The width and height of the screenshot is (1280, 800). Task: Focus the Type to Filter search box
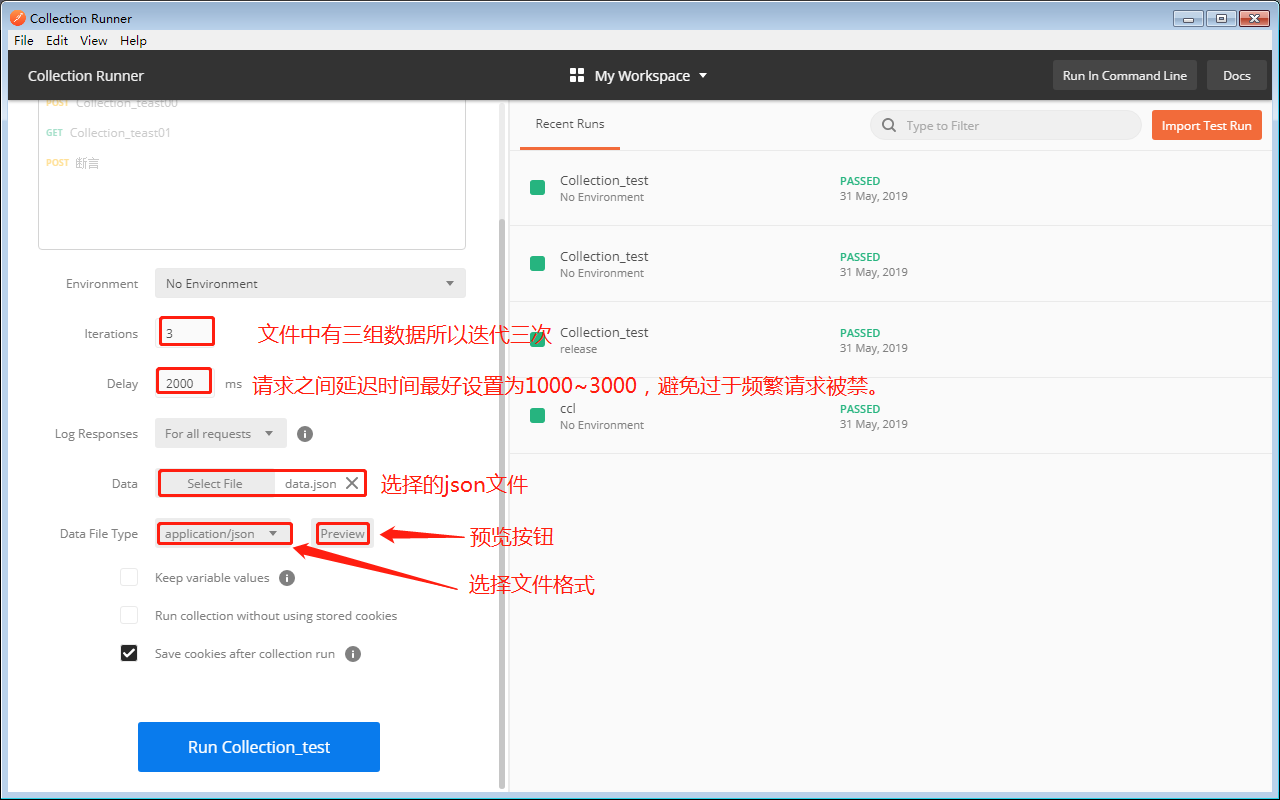click(1006, 125)
